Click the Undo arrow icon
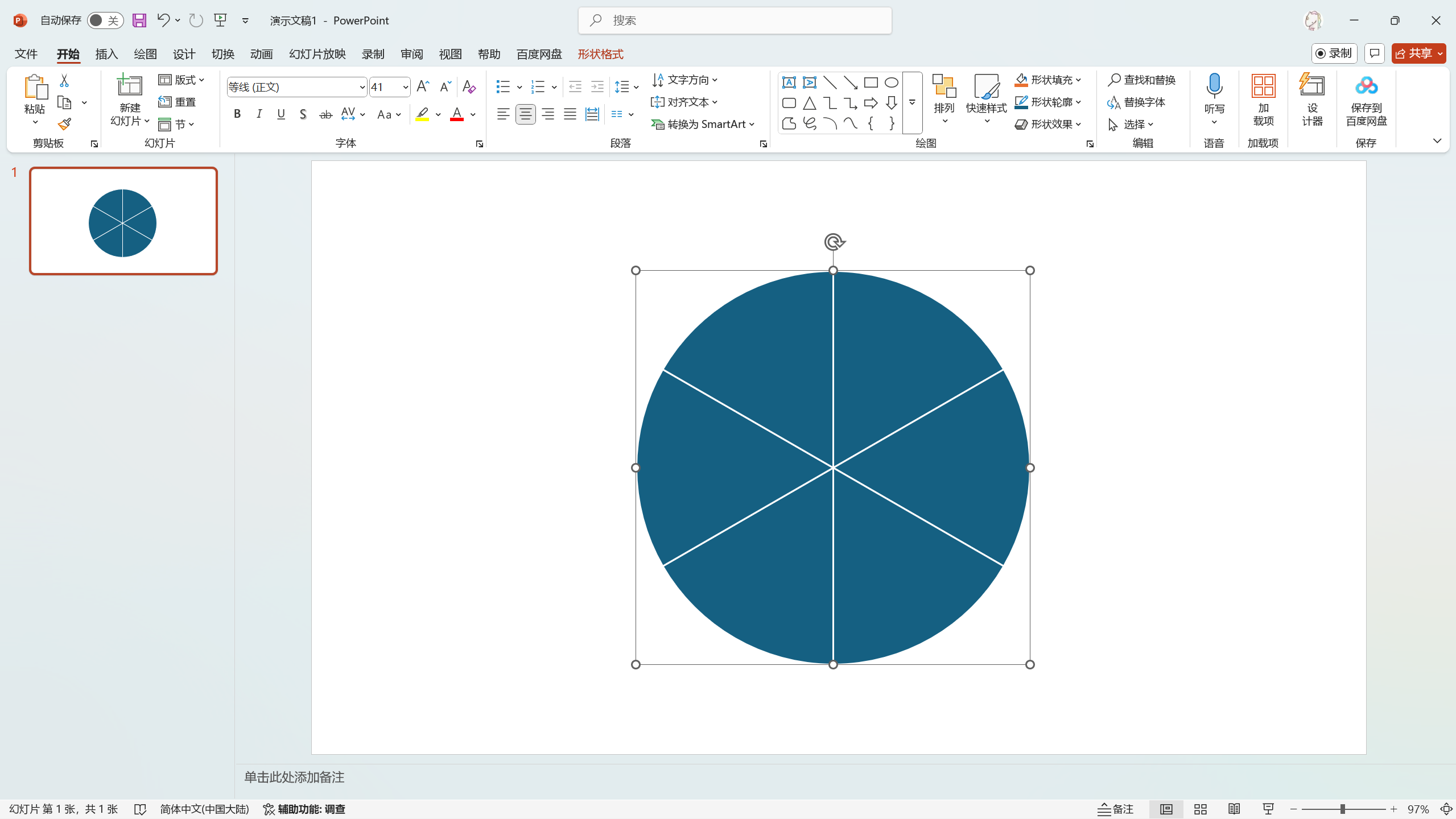The image size is (1456, 819). click(x=163, y=20)
